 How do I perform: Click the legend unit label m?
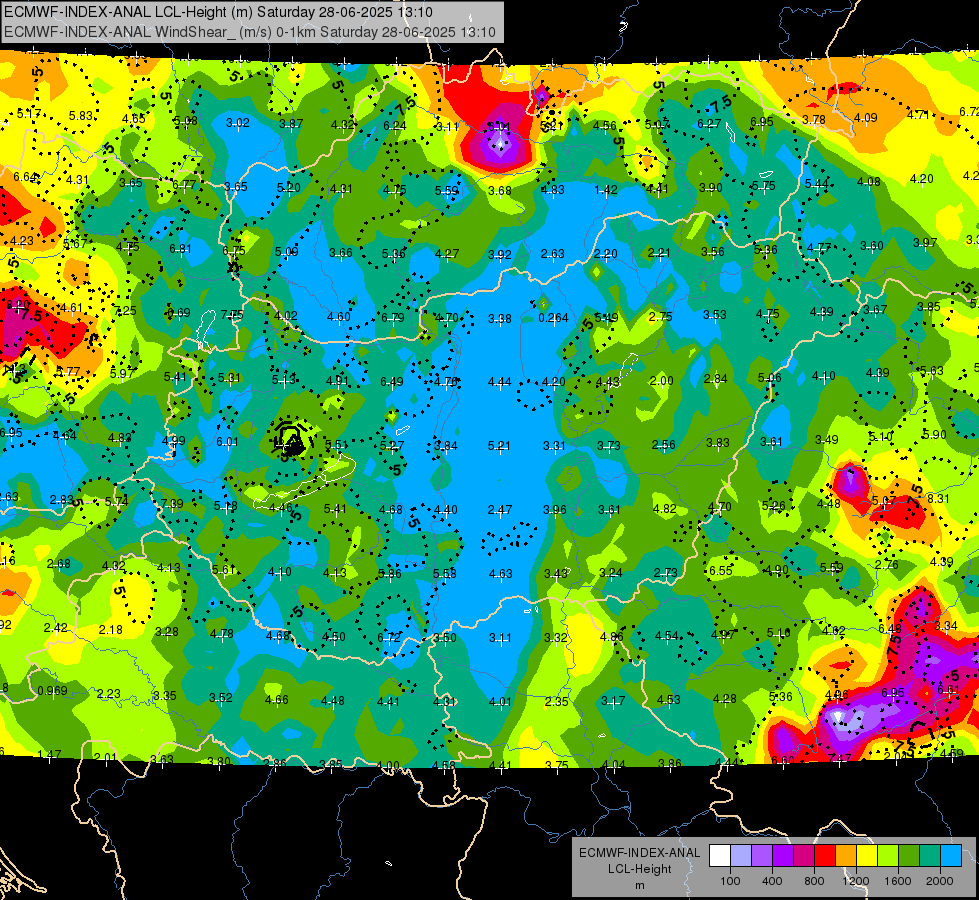pos(640,886)
